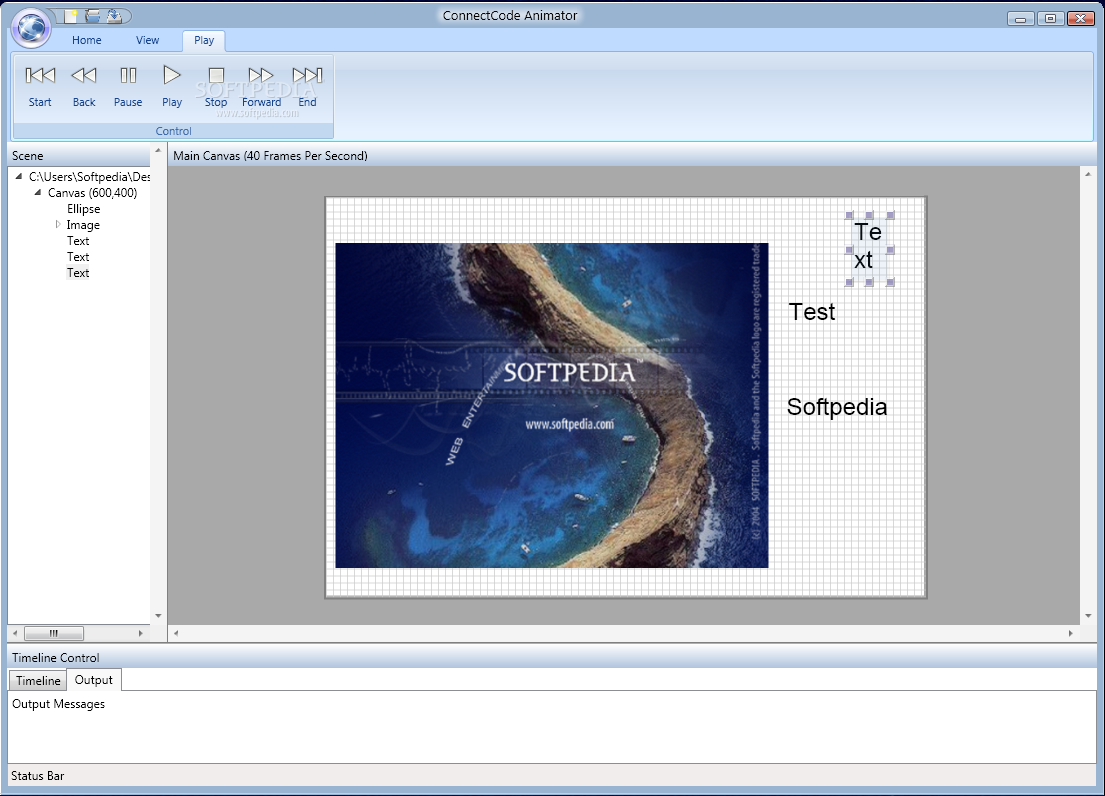1105x796 pixels.
Task: Select the Output tab
Action: pyautogui.click(x=94, y=680)
